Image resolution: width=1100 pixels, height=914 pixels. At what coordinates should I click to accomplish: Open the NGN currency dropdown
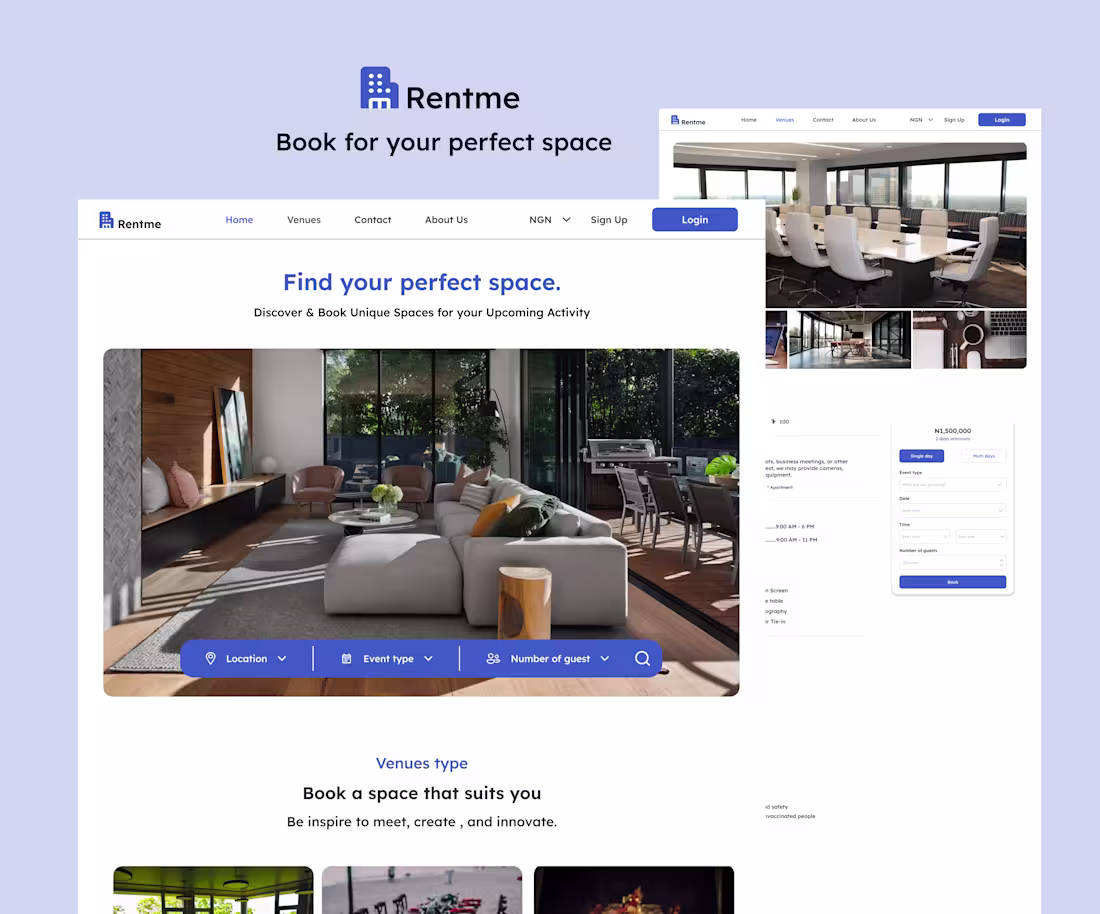coord(548,219)
